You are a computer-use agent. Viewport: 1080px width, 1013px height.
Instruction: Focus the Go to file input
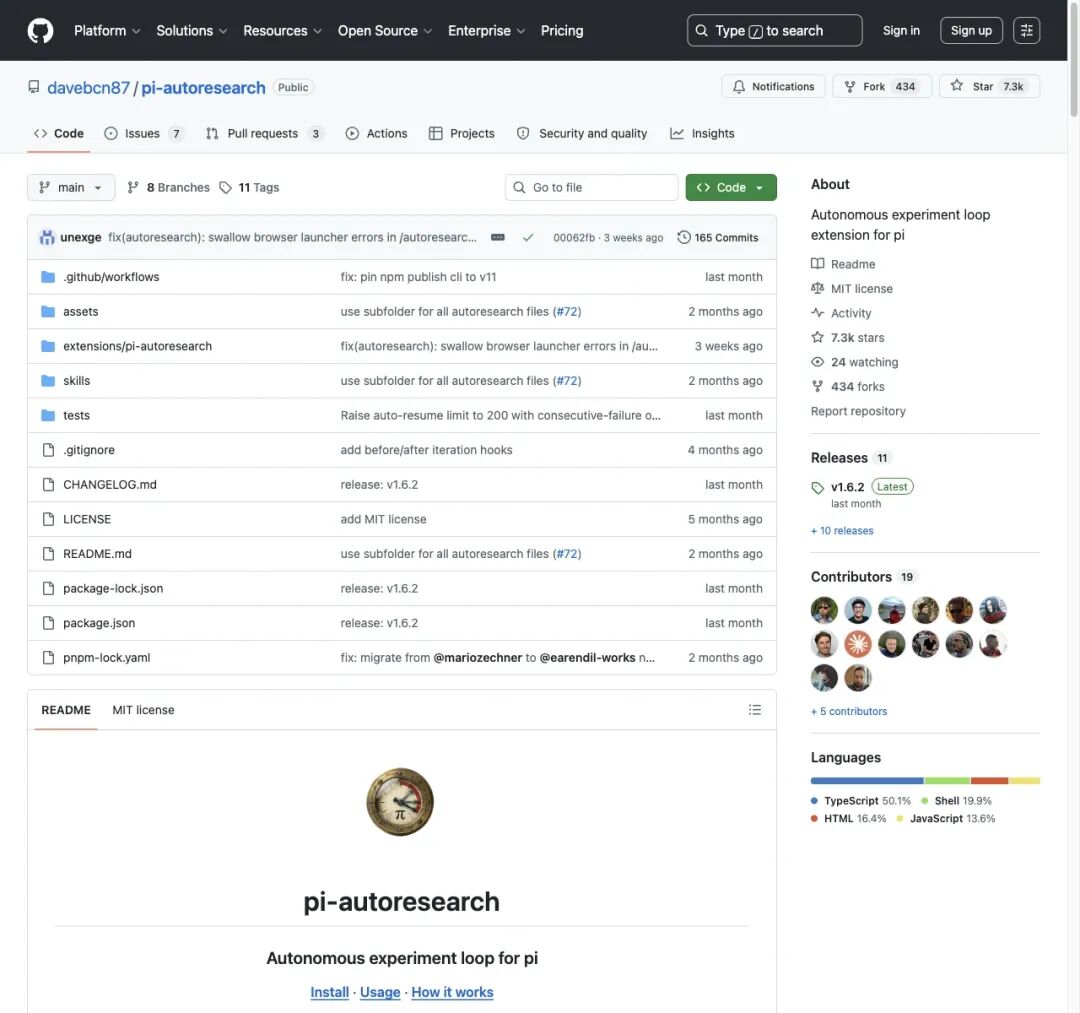click(592, 187)
